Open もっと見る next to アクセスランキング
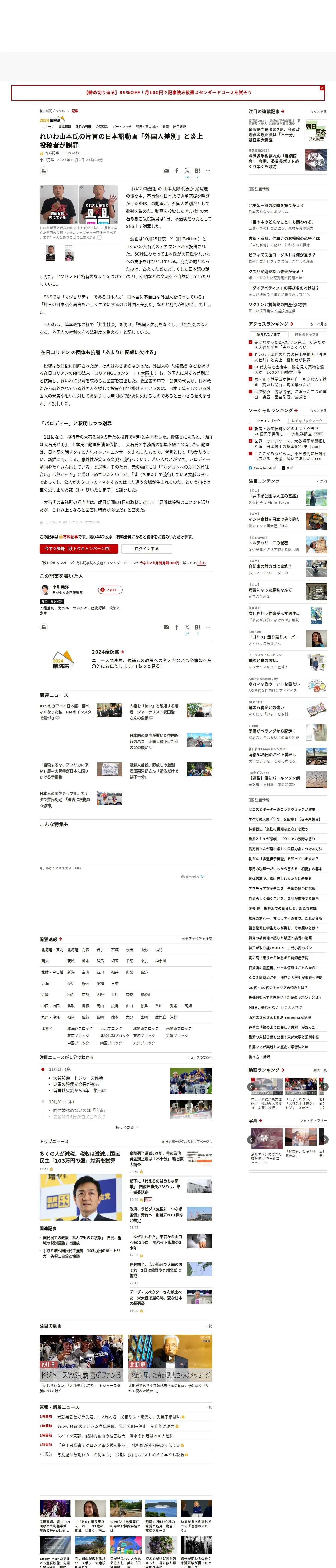Image resolution: width=336 pixels, height=1568 pixels. (x=318, y=324)
